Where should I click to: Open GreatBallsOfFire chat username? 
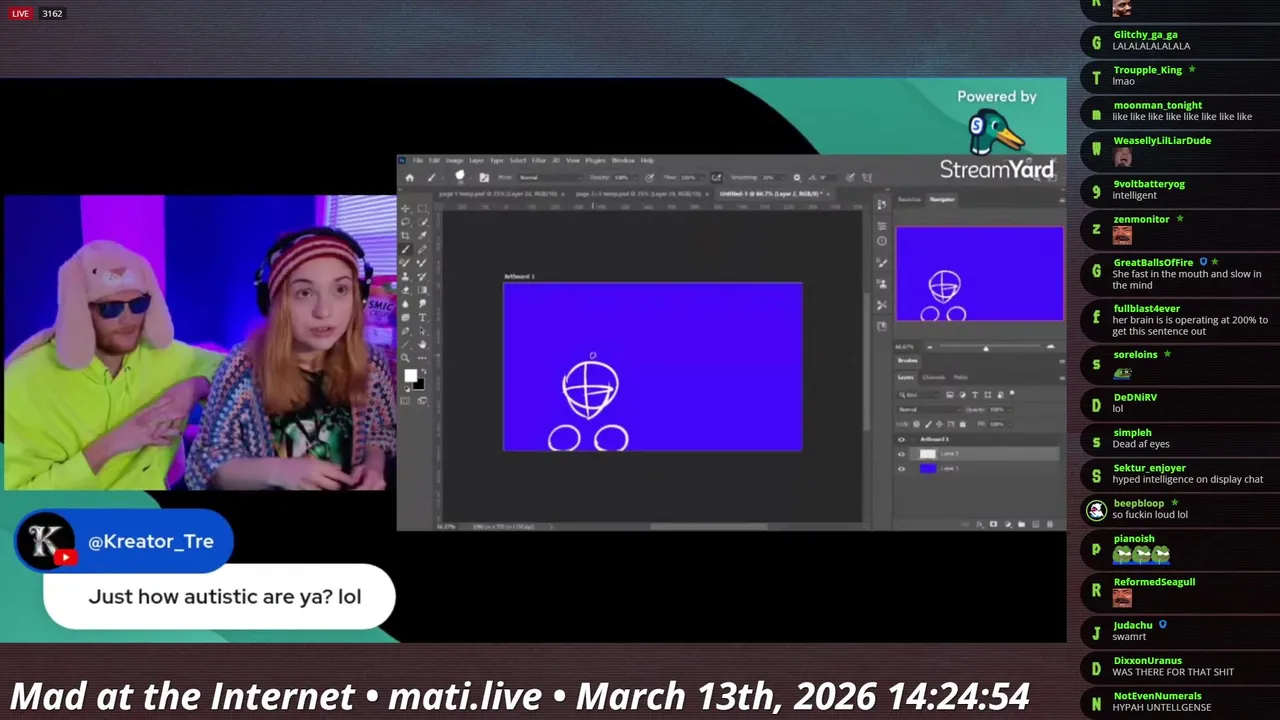point(1153,262)
